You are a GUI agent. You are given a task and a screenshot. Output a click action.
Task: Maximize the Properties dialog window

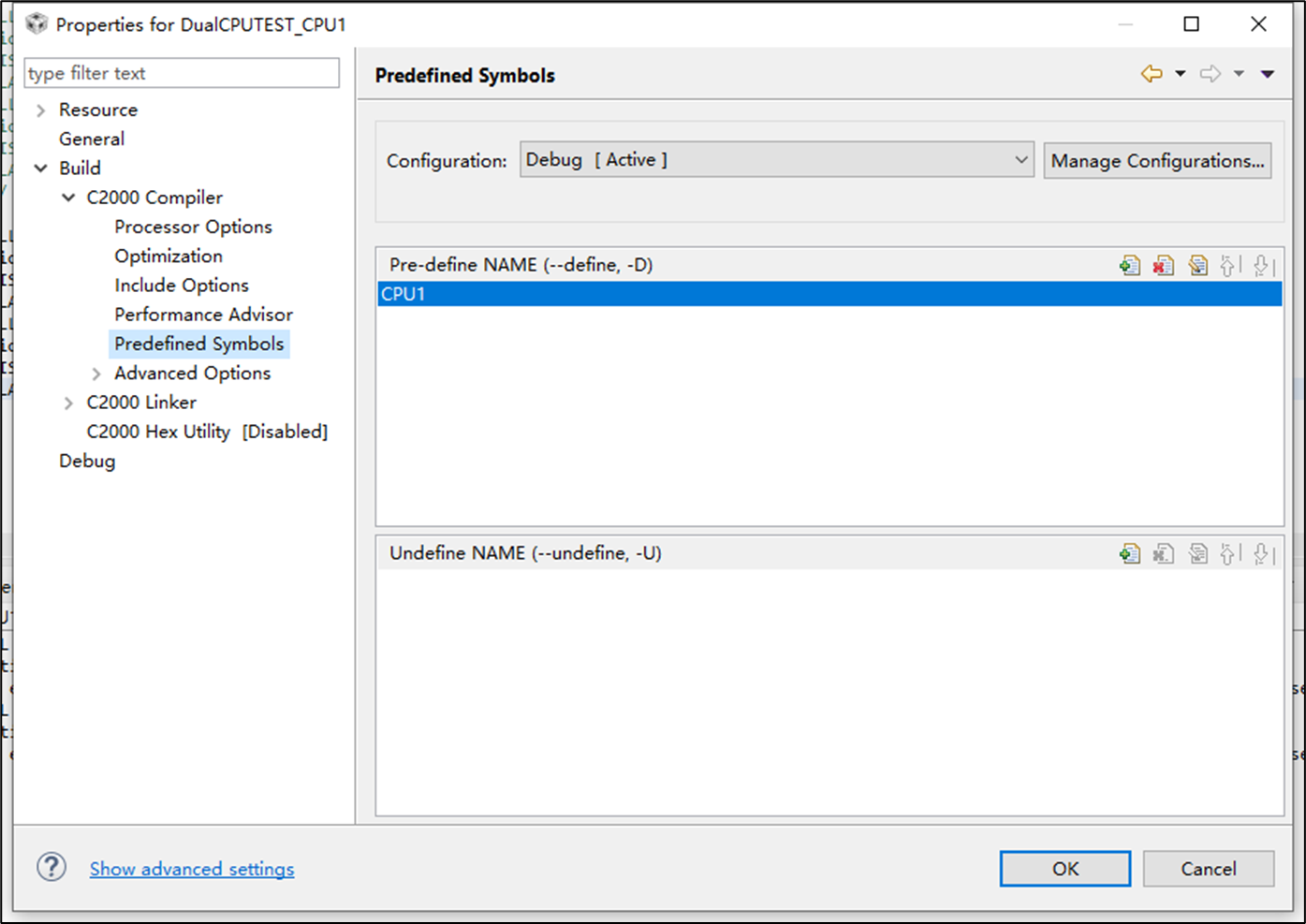pyautogui.click(x=1191, y=24)
